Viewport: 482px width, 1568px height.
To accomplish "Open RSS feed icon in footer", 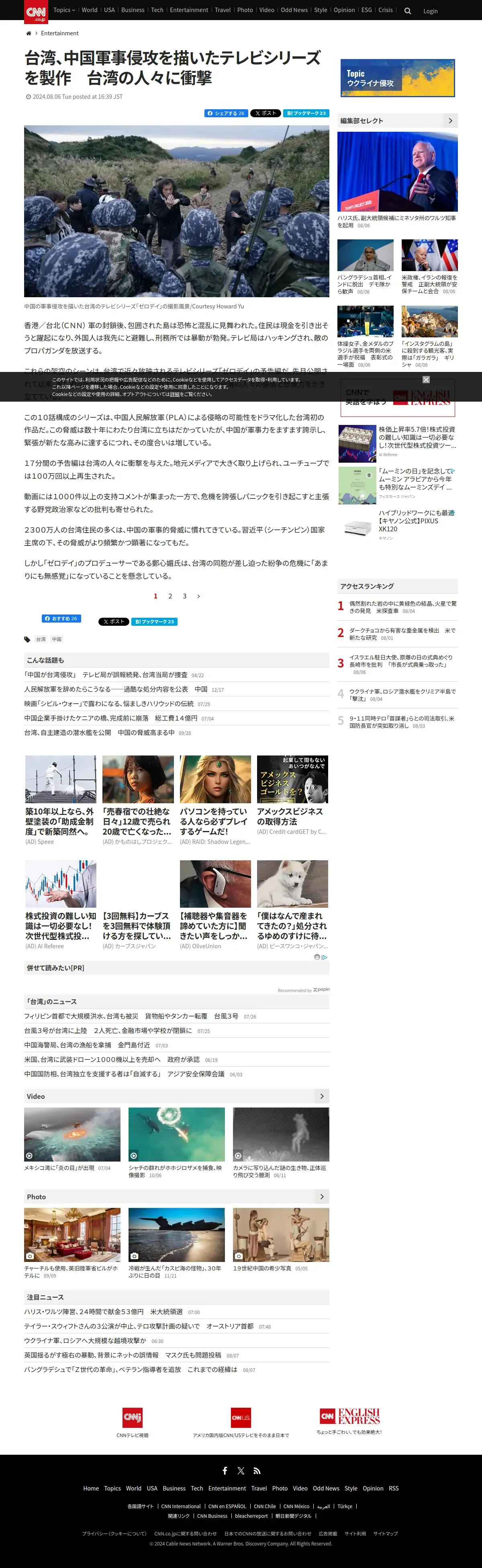I will coord(257,1471).
